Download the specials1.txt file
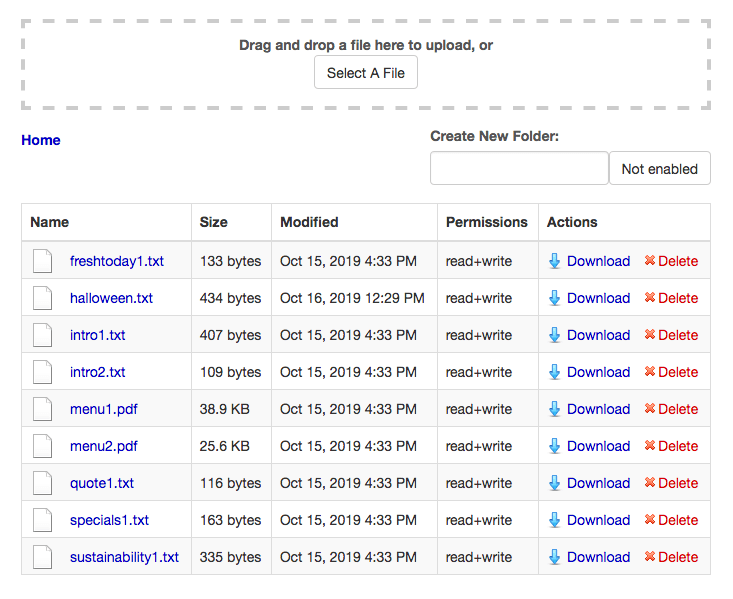 coord(598,520)
